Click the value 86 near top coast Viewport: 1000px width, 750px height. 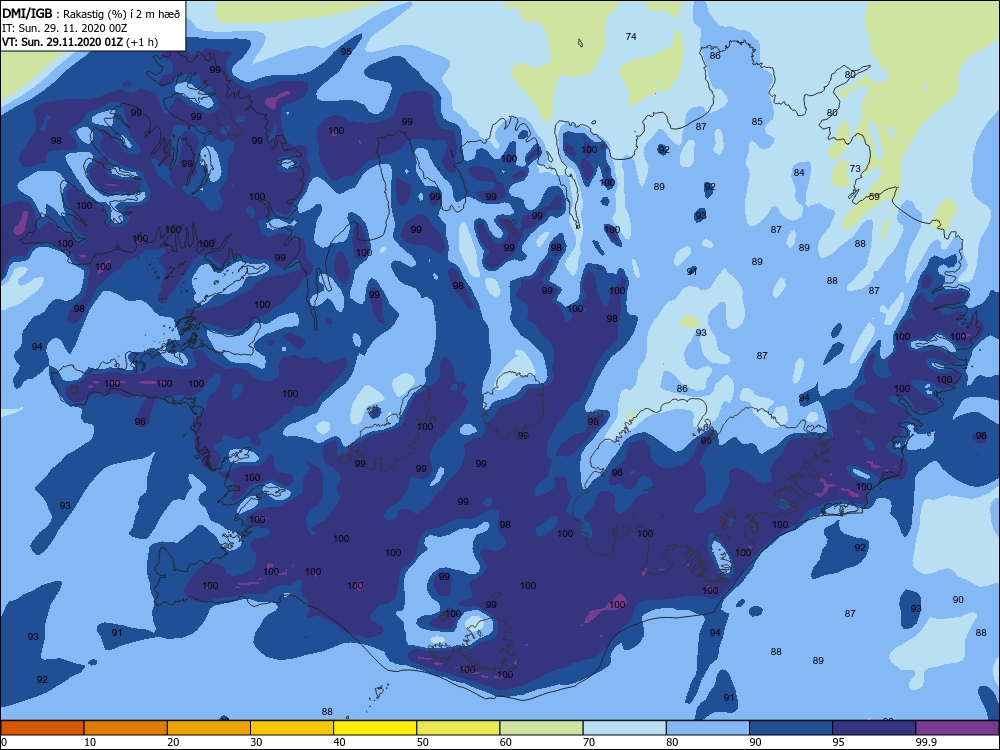coord(715,56)
